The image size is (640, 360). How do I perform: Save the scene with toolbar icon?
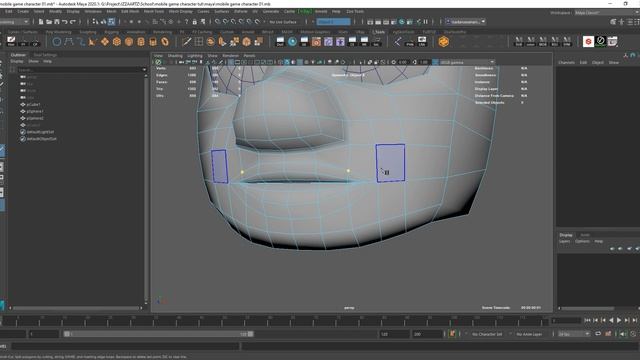click(x=57, y=22)
